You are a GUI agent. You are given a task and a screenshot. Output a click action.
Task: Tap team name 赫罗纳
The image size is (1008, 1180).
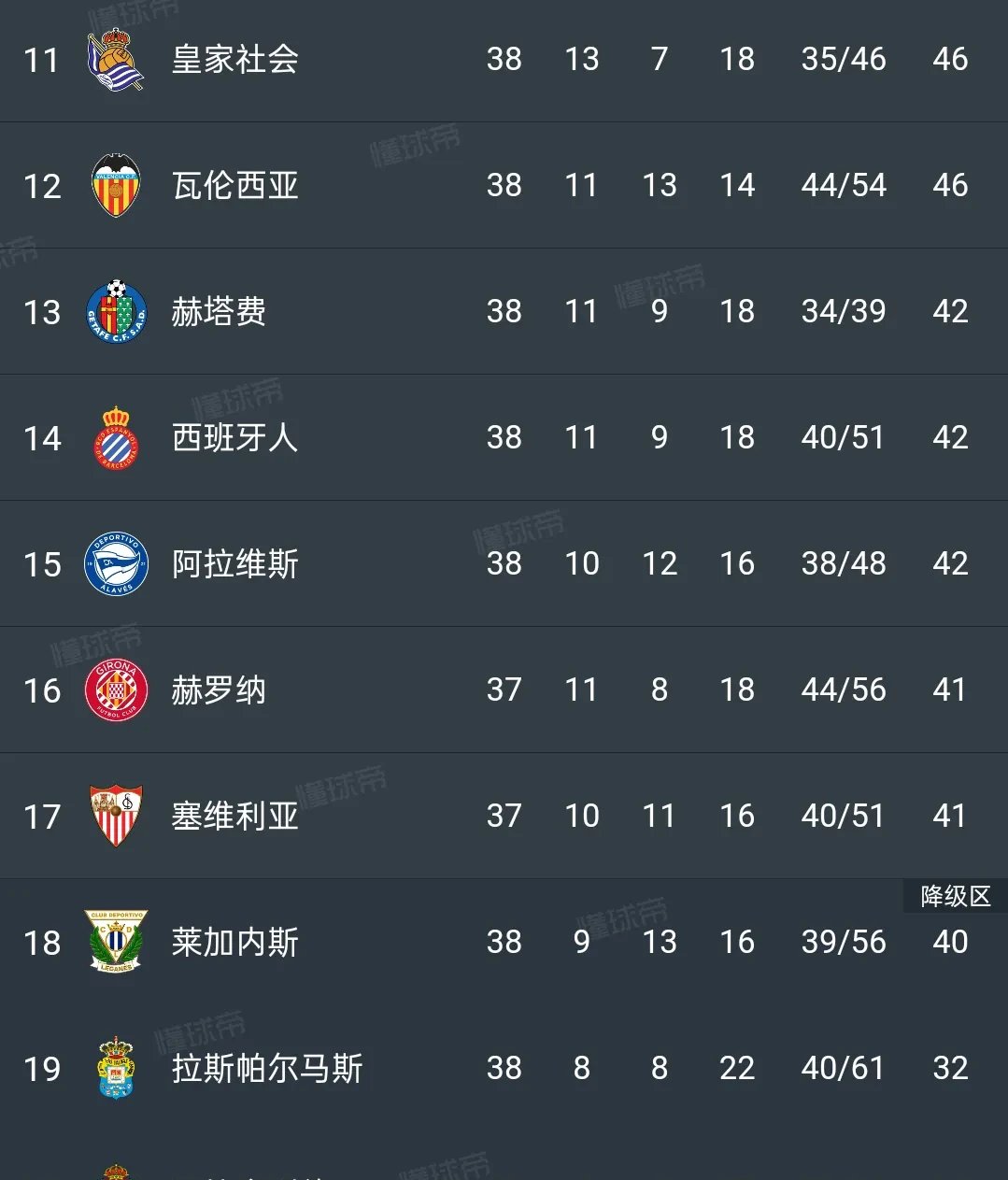(219, 690)
